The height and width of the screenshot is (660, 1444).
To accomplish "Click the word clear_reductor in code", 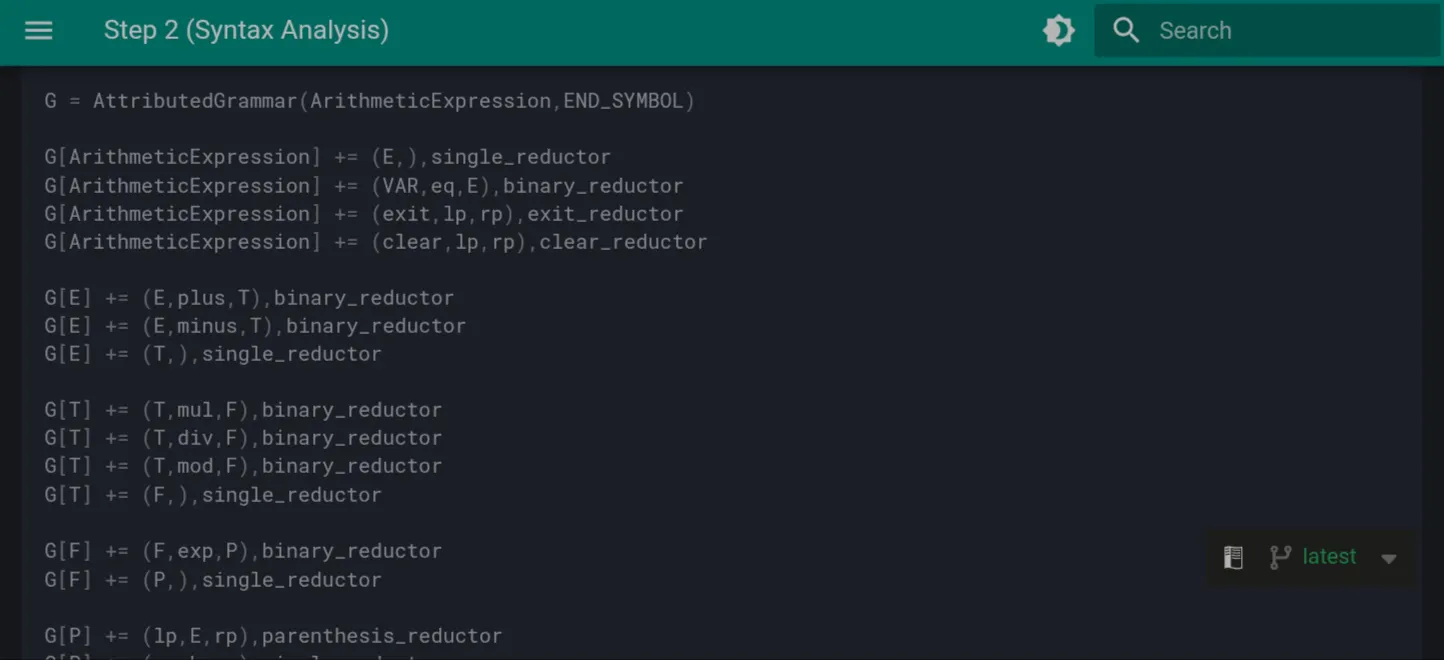I will pyautogui.click(x=623, y=242).
